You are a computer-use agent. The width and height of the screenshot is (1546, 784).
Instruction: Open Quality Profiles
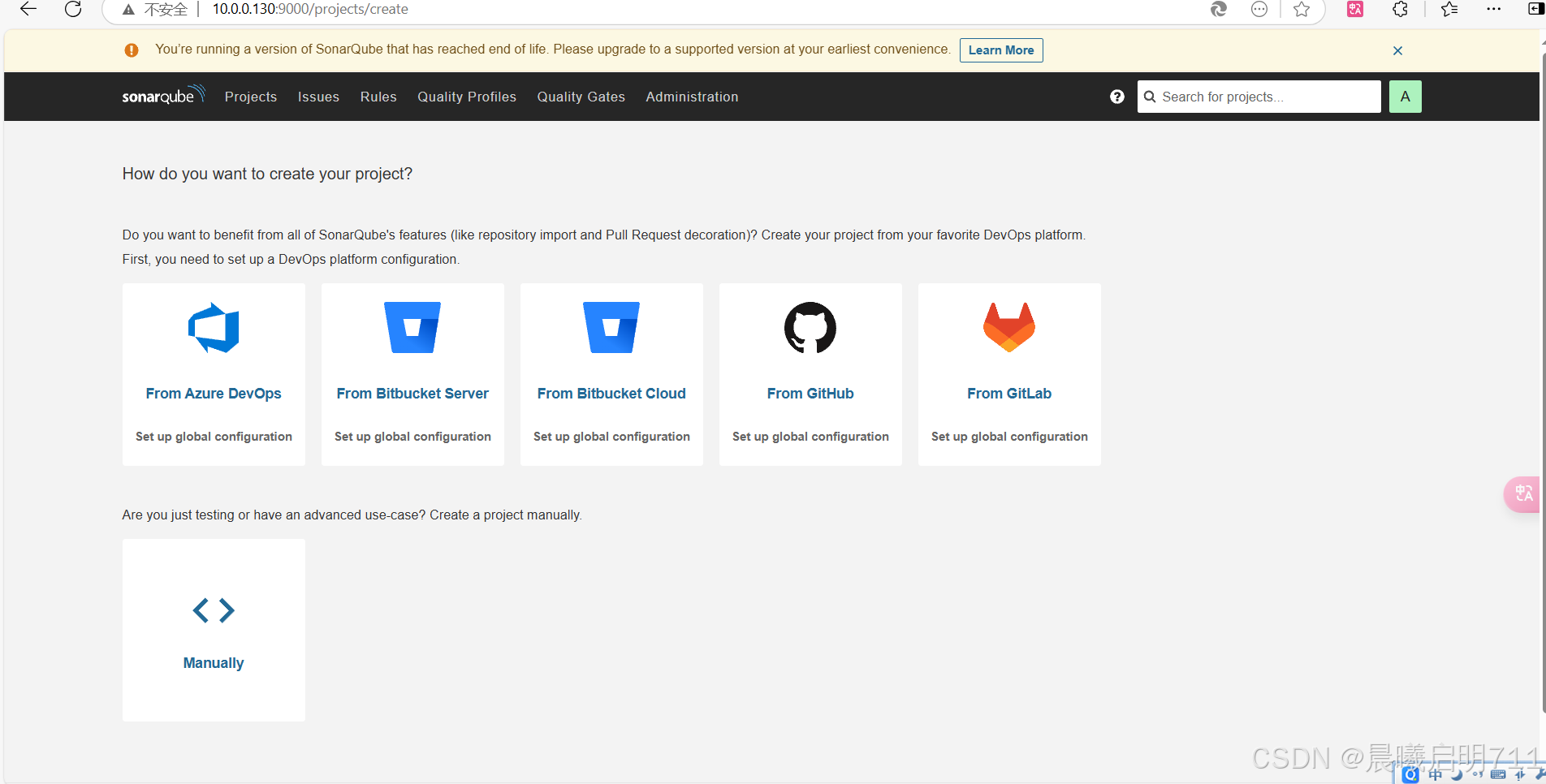467,97
